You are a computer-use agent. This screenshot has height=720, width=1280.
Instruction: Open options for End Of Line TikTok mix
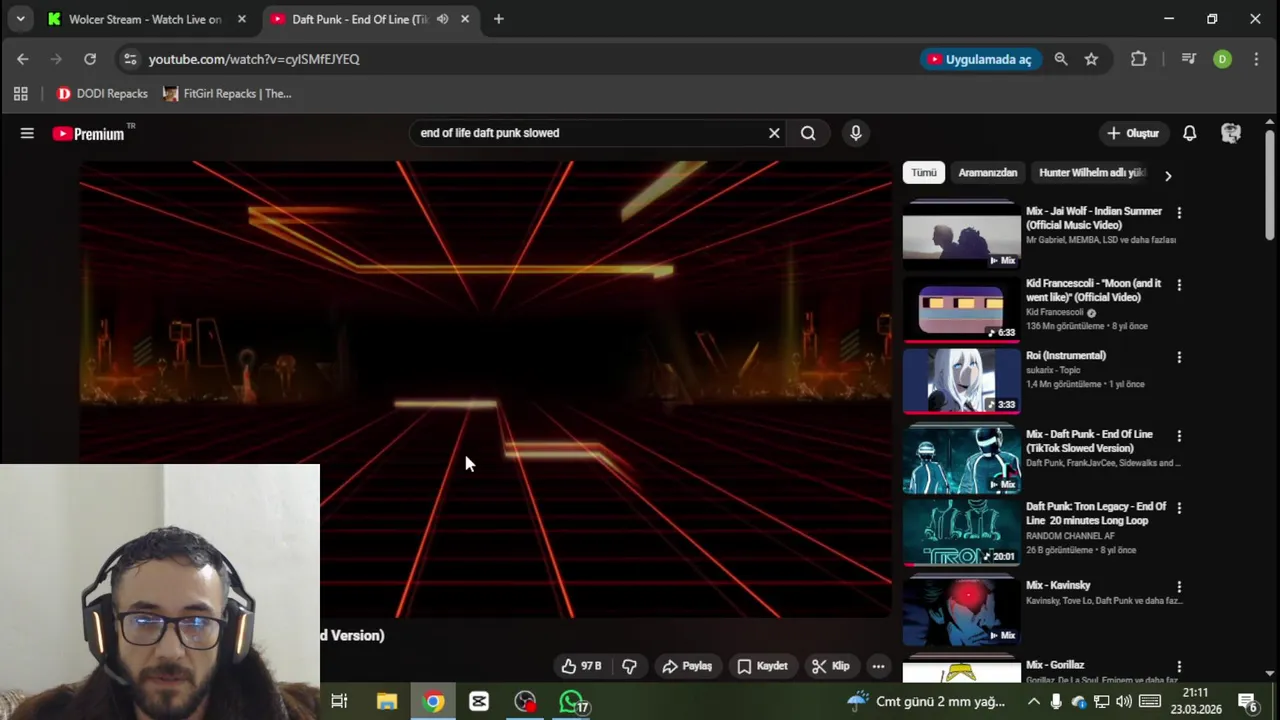coord(1179,436)
